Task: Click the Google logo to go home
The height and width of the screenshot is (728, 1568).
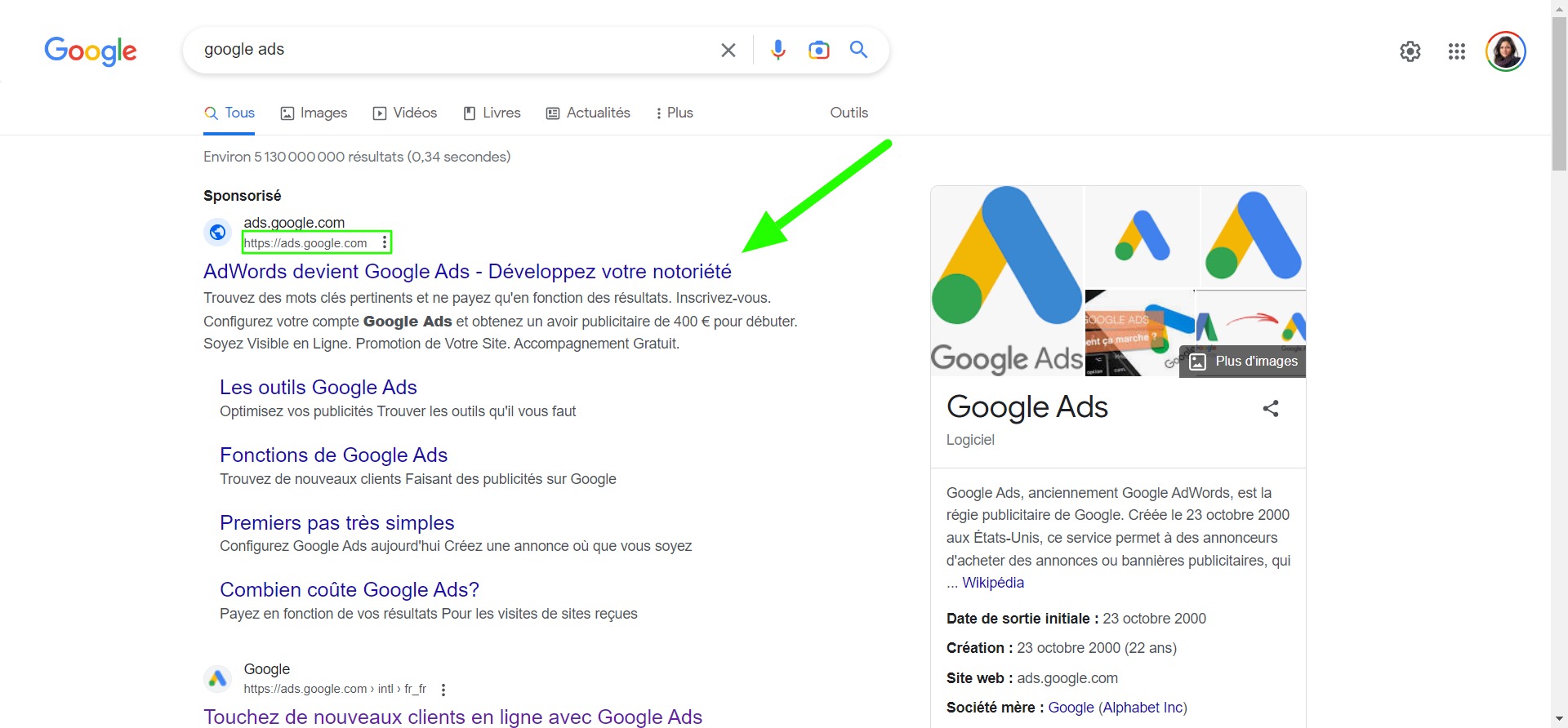Action: click(91, 51)
